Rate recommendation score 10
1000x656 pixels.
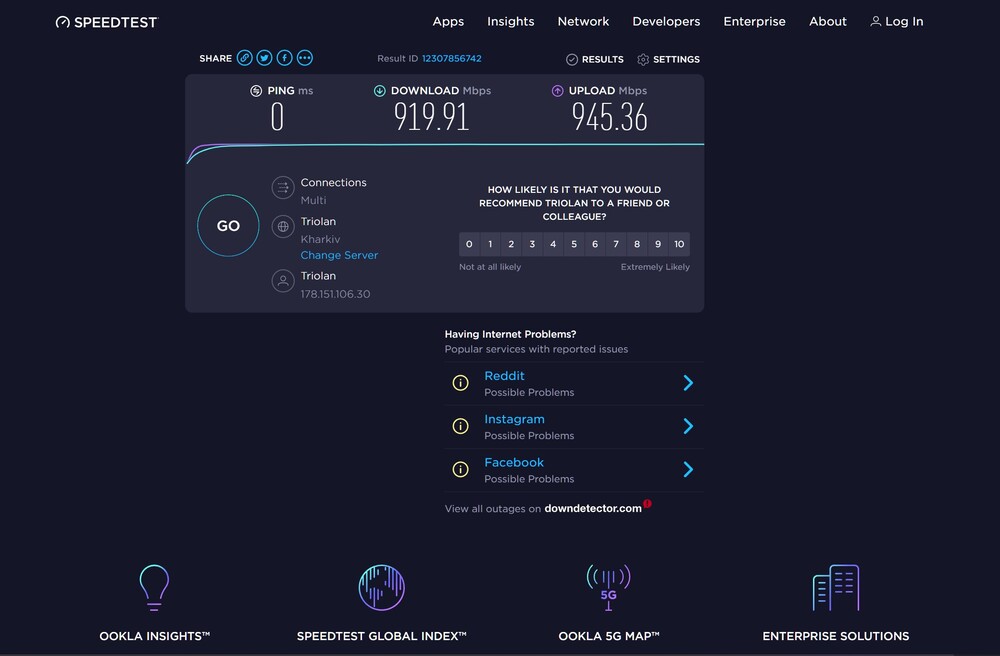click(679, 244)
